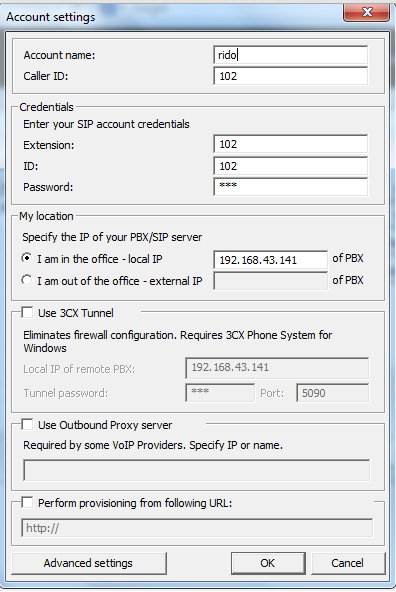The width and height of the screenshot is (396, 592).
Task: Click the 'My location' group heading
Action: [46, 216]
